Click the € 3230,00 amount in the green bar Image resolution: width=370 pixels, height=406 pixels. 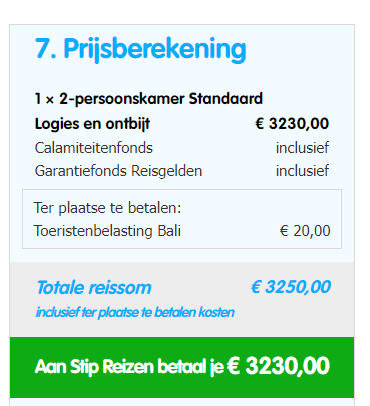279,366
